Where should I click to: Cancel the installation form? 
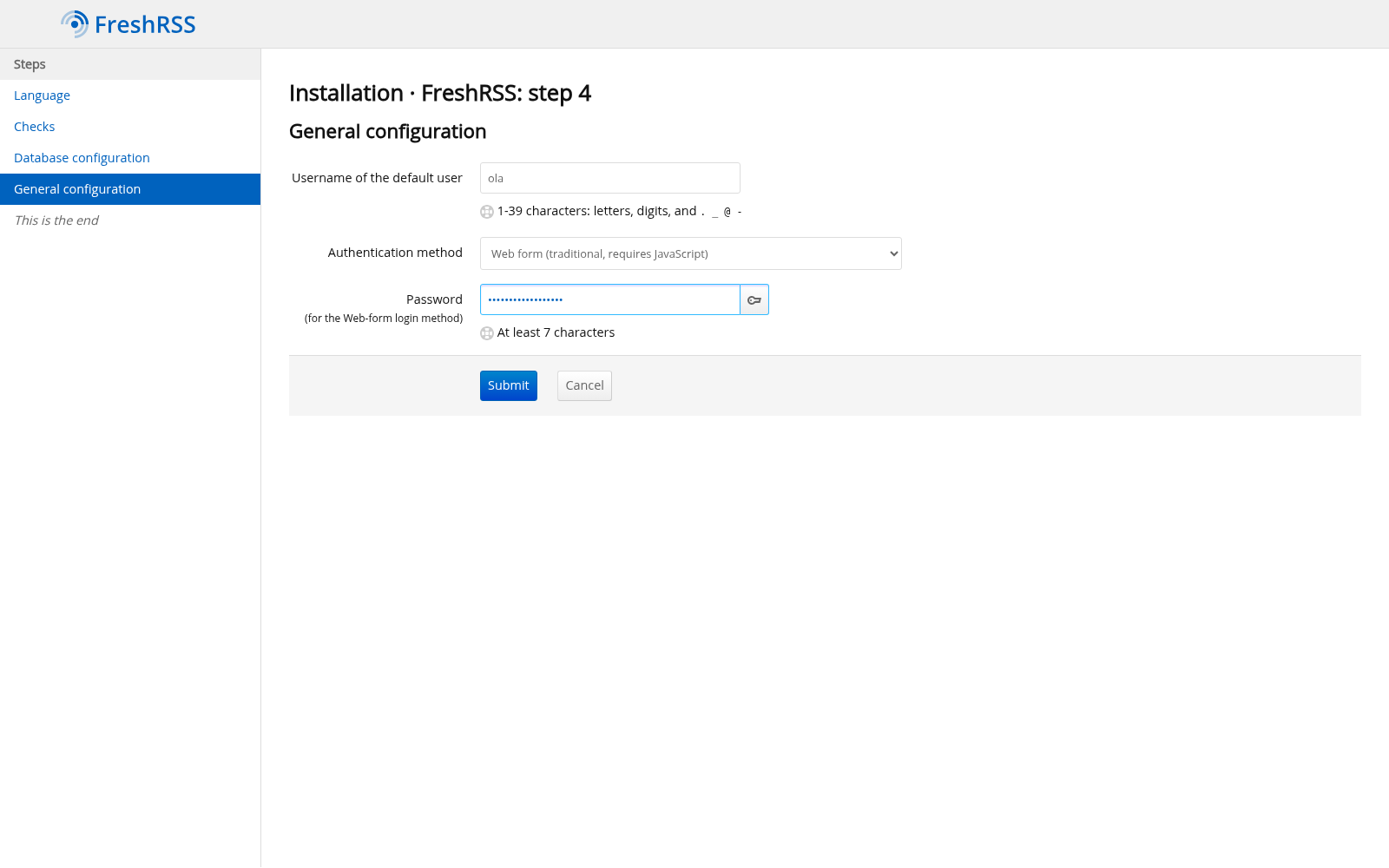584,385
